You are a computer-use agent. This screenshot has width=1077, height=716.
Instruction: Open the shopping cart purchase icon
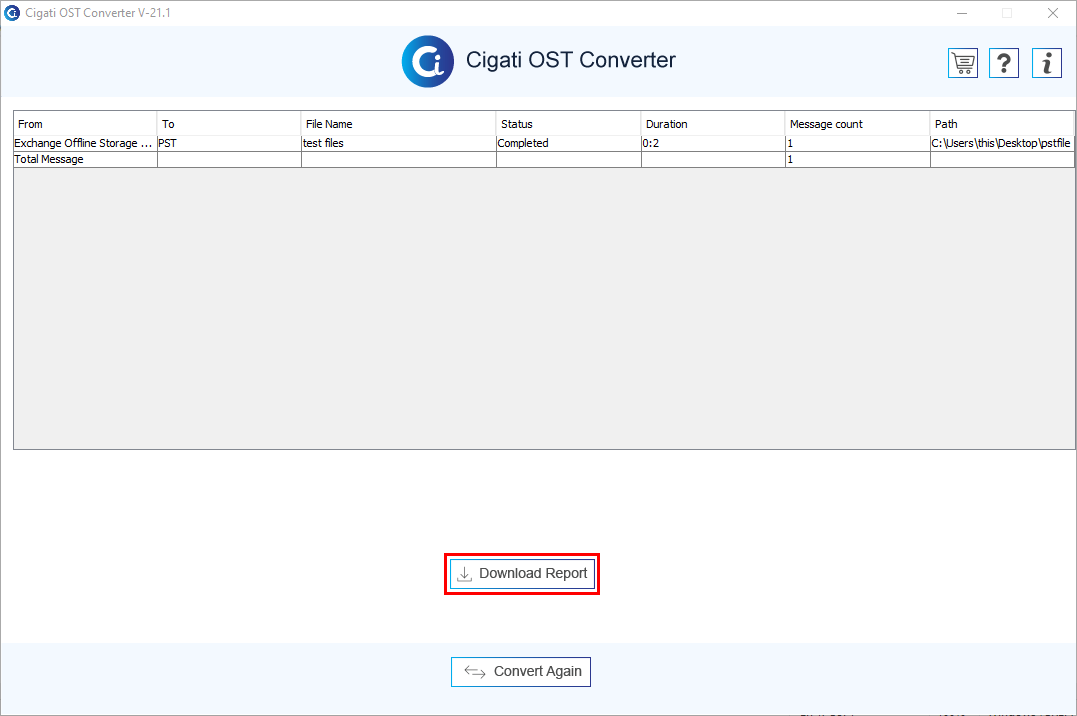(x=963, y=63)
